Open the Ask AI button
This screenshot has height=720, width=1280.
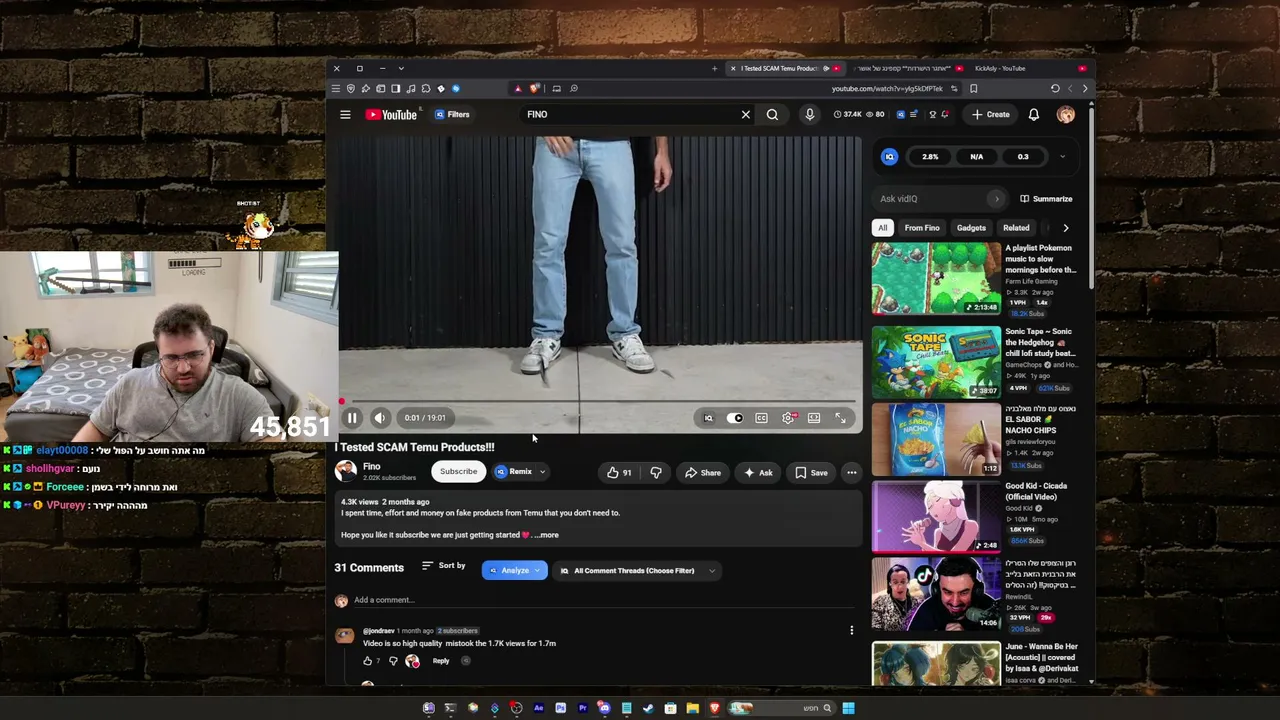click(x=758, y=473)
